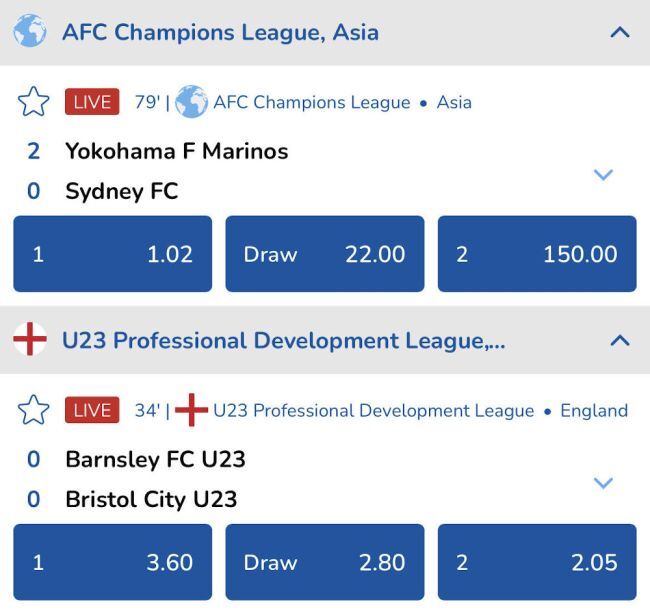
Task: Open Yokohama F Marinos team name
Action: pos(176,151)
